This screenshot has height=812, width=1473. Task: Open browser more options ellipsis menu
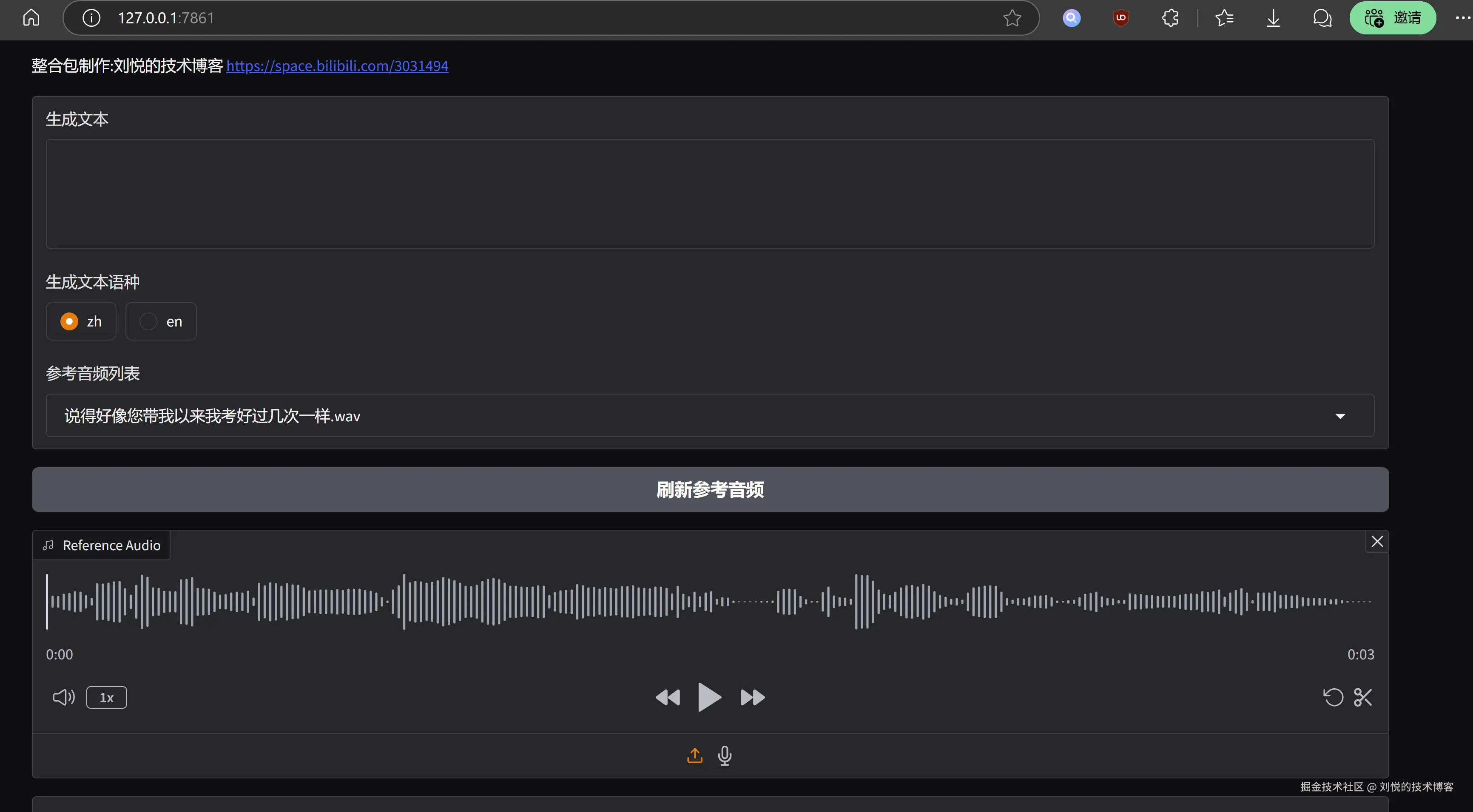pyautogui.click(x=1462, y=18)
